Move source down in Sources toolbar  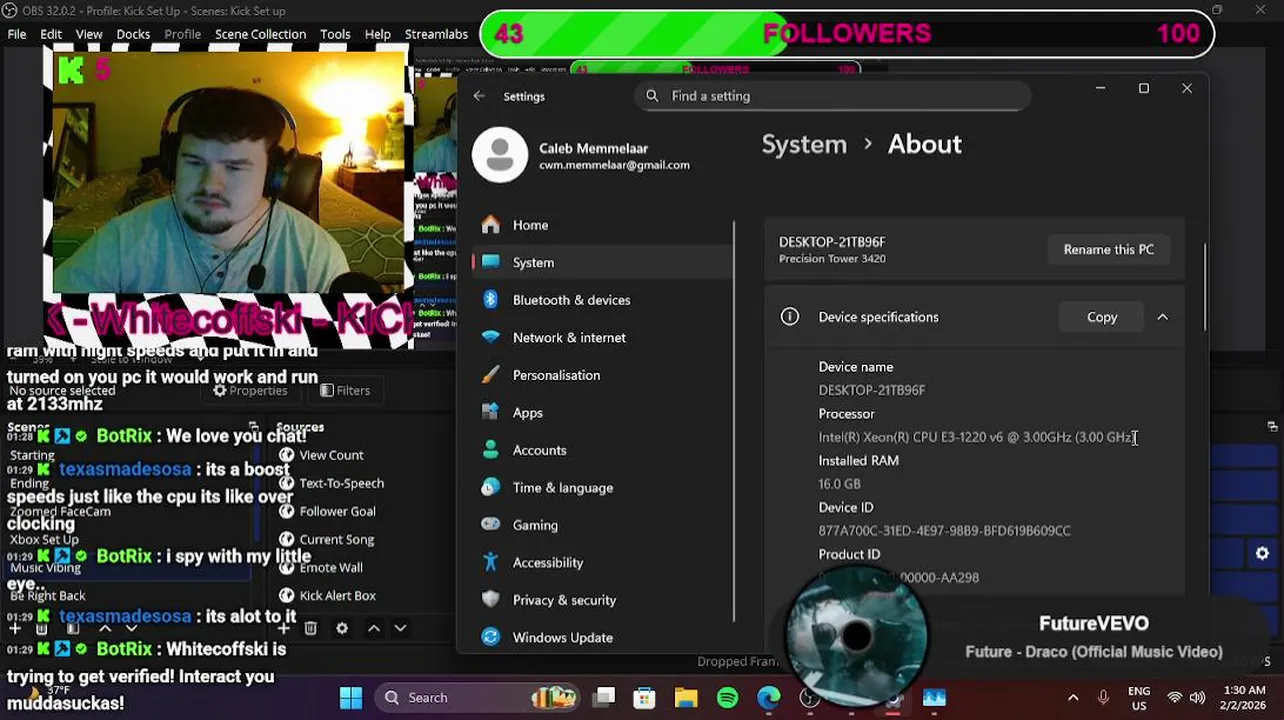pos(400,628)
